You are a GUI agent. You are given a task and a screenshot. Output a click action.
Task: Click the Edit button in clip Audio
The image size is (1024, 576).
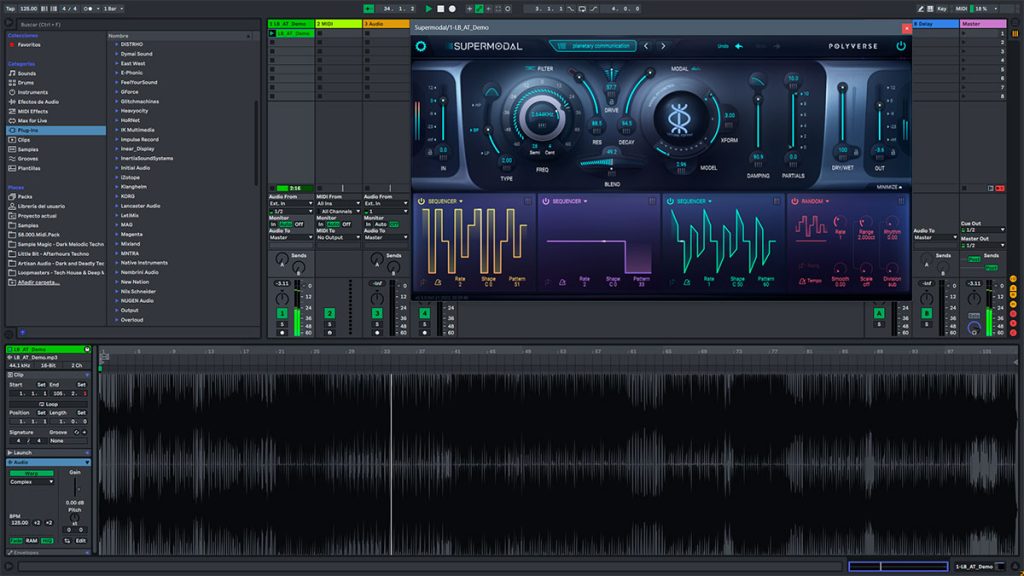(80, 541)
